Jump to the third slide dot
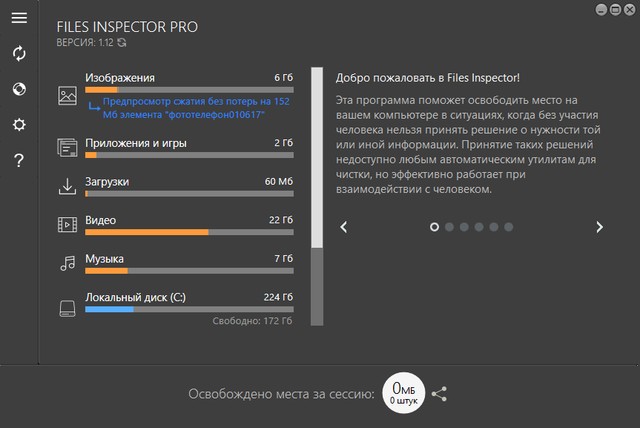640x428 pixels. [464, 227]
